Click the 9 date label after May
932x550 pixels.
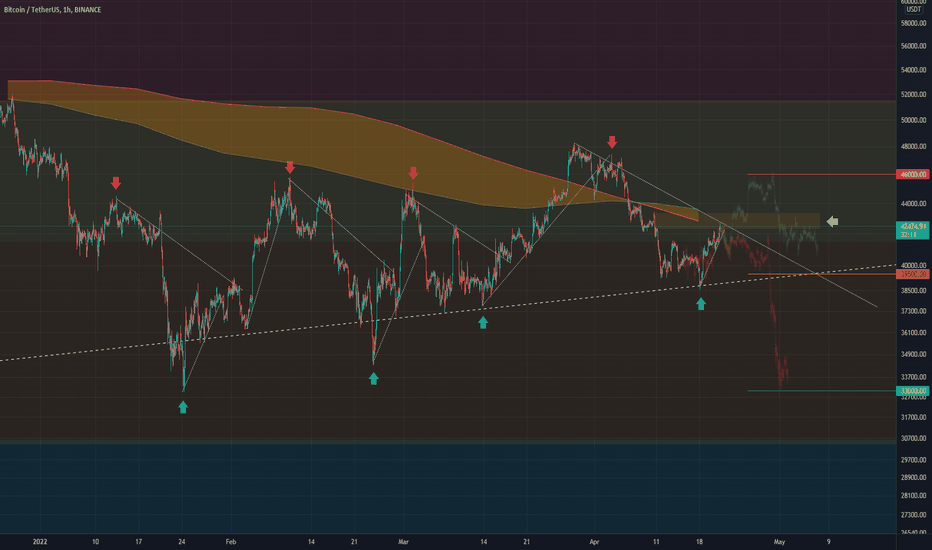[x=829, y=542]
